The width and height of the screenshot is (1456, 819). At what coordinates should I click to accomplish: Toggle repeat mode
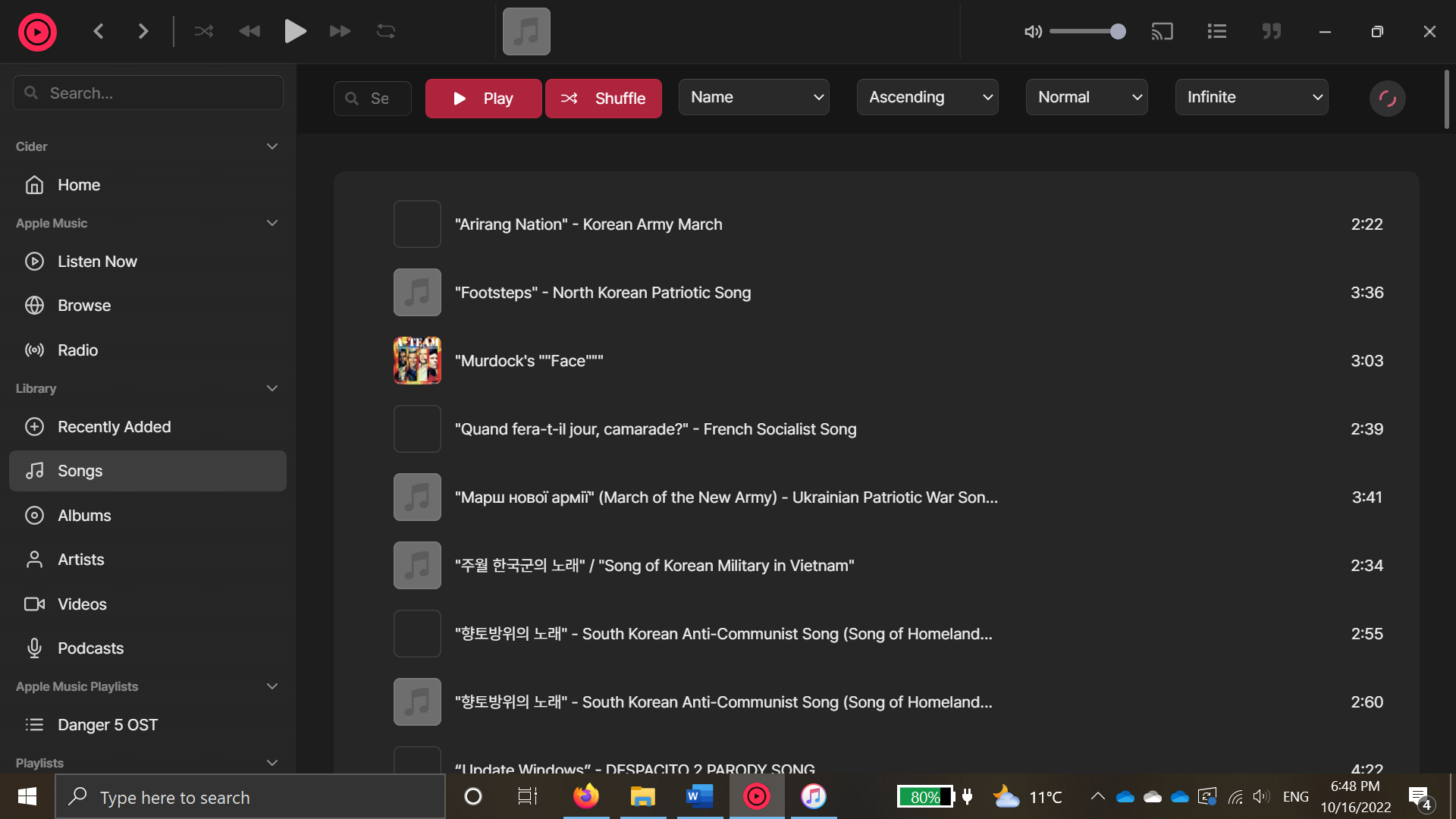(386, 31)
